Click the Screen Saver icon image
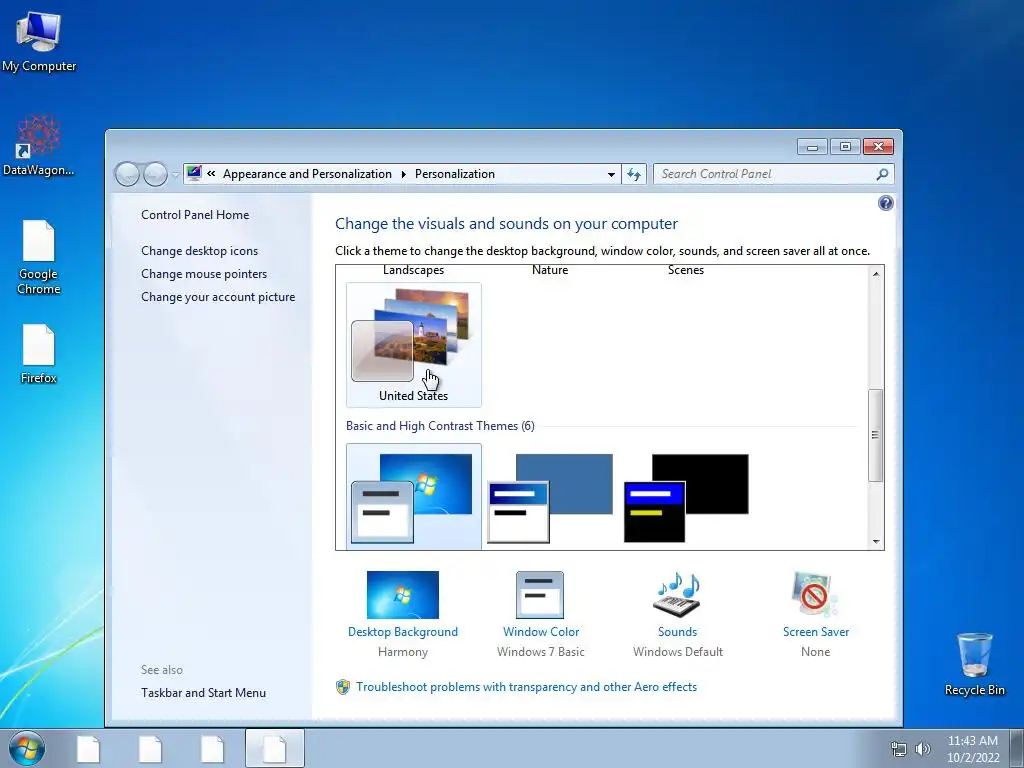Screen dimensions: 1024x768 coord(815,595)
